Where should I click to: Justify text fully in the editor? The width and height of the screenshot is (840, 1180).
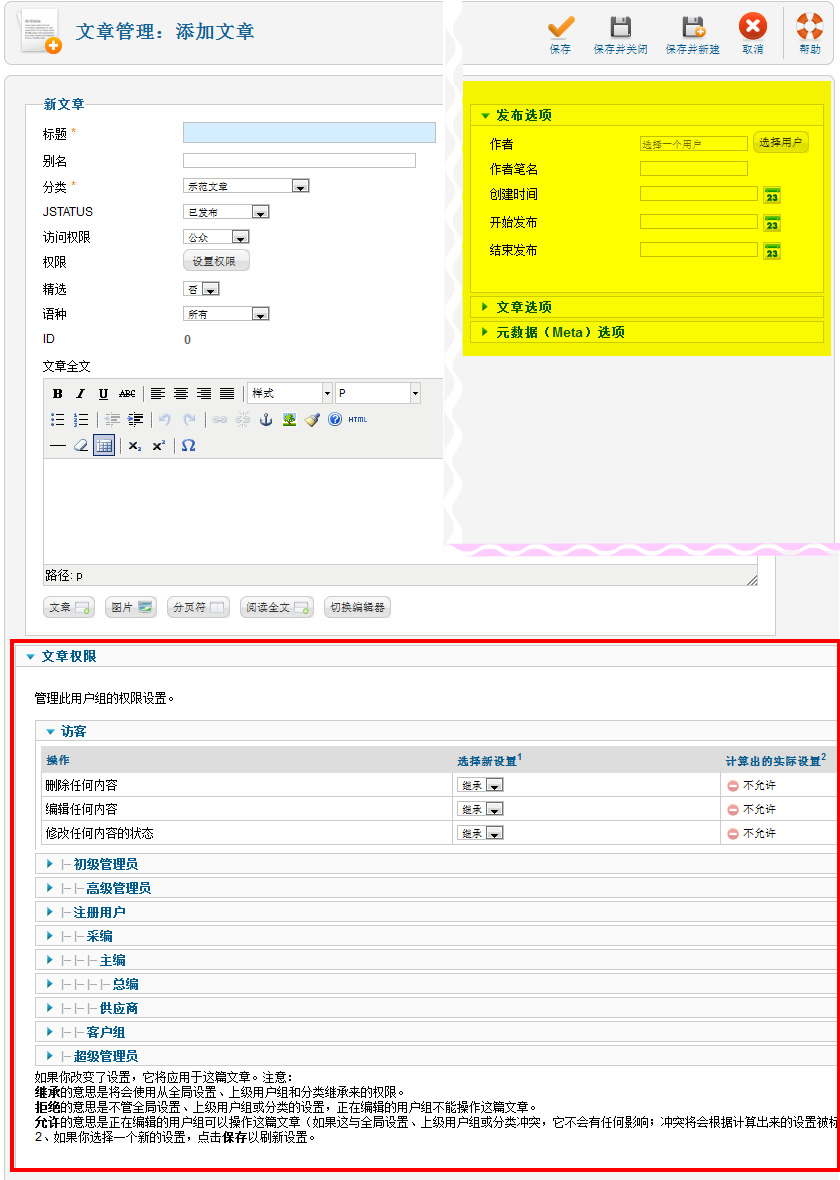[x=227, y=394]
